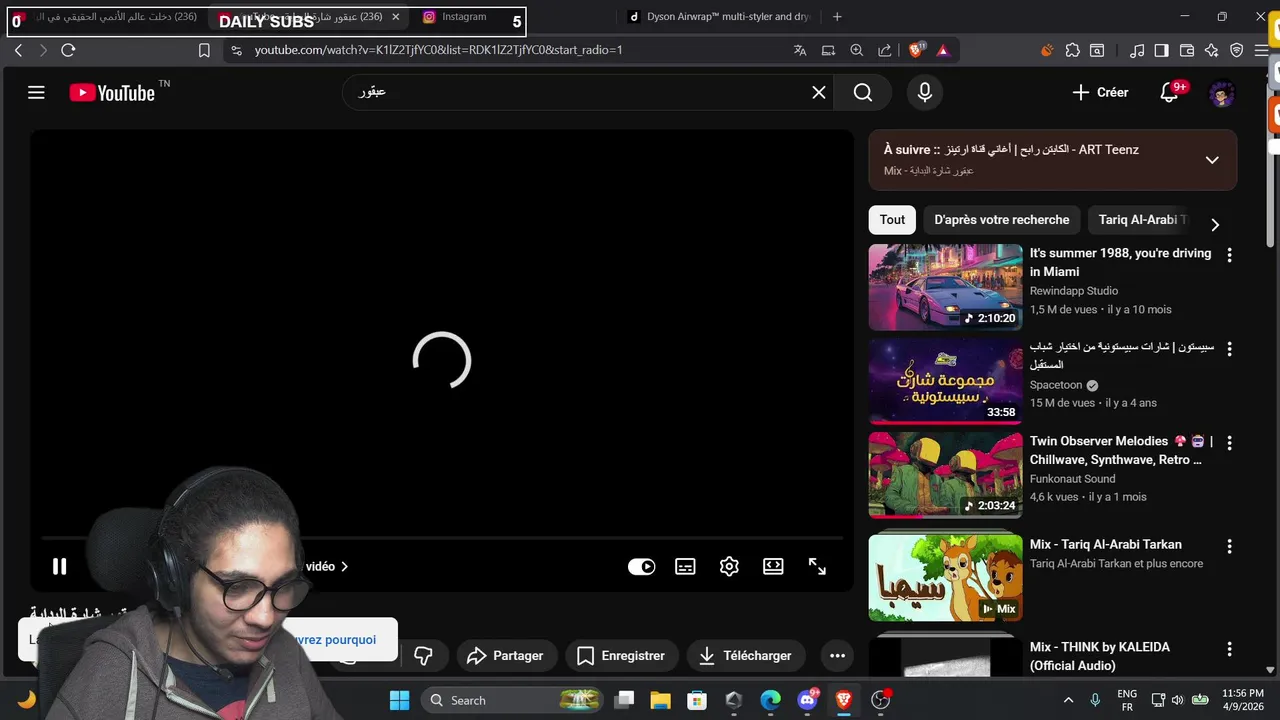Open the YouTube guide hamburger menu
The height and width of the screenshot is (720, 1280).
click(x=36, y=93)
